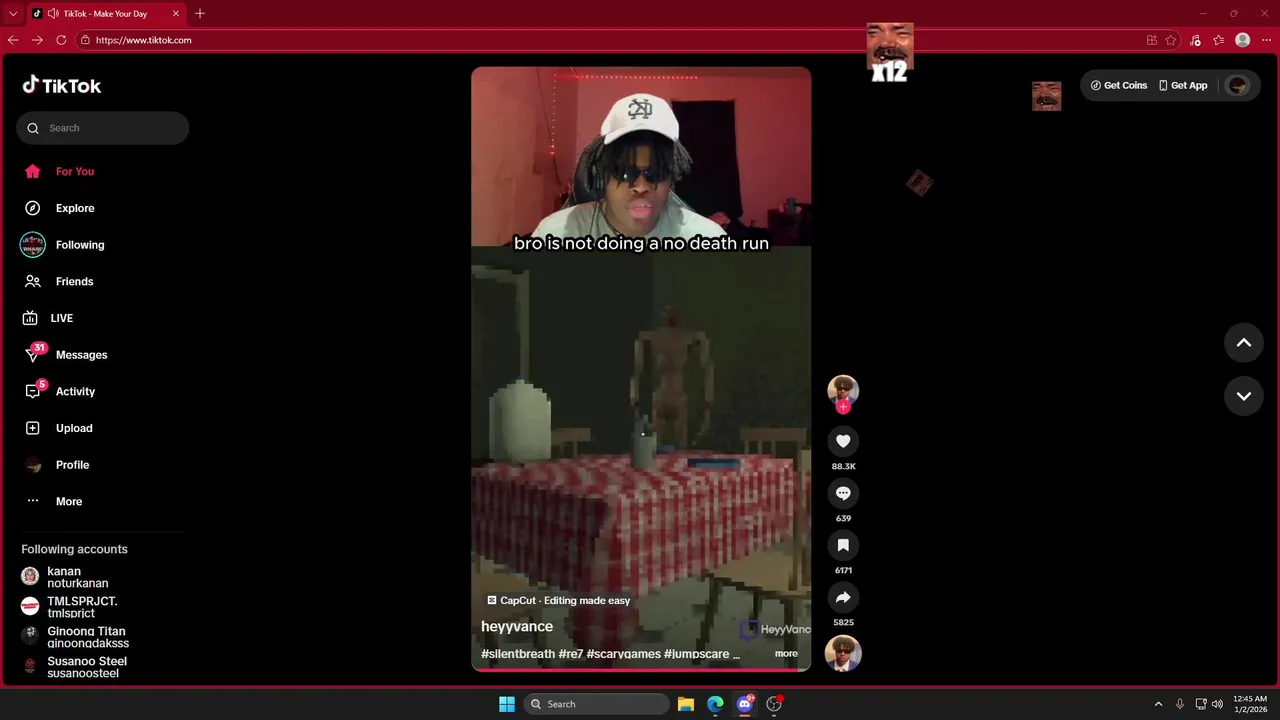Screen dimensions: 1280x720
Task: Open the creator avatar above like button
Action: 843,390
